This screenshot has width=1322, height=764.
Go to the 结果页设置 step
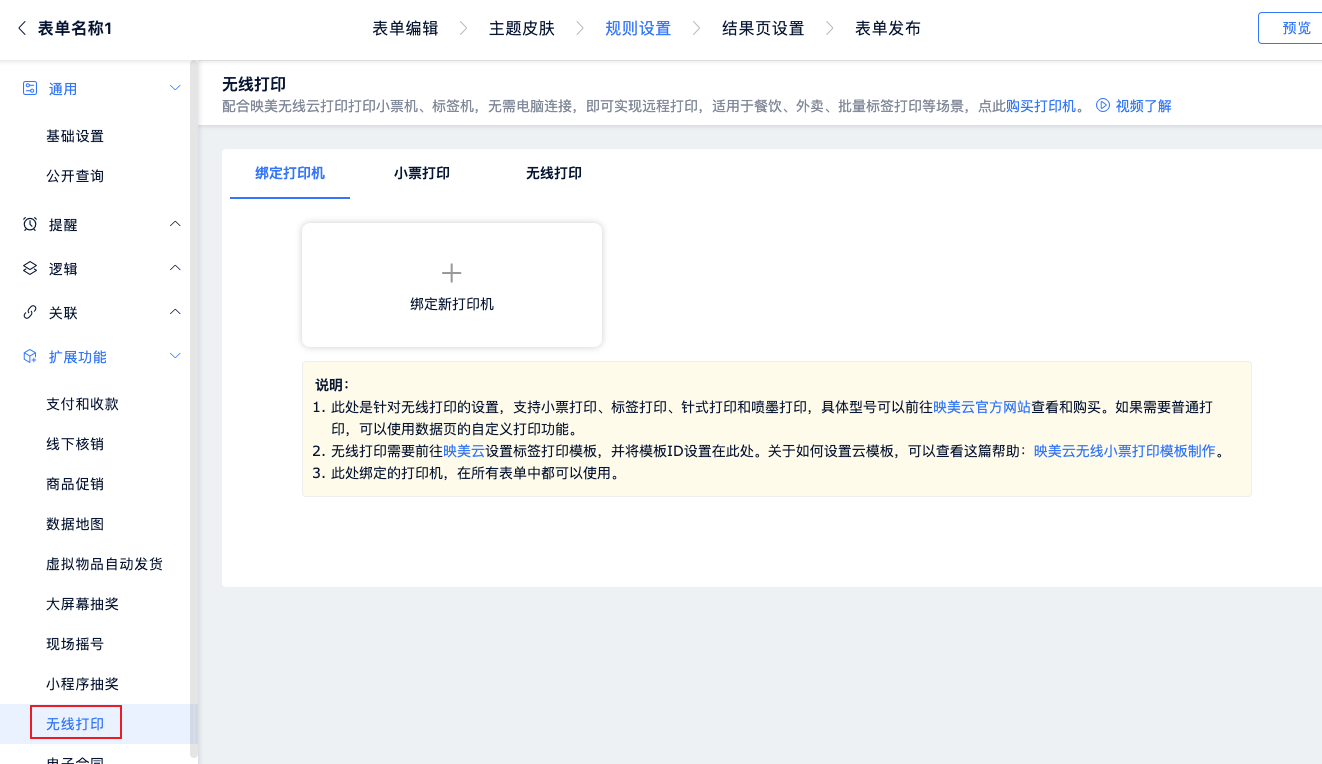[x=762, y=28]
